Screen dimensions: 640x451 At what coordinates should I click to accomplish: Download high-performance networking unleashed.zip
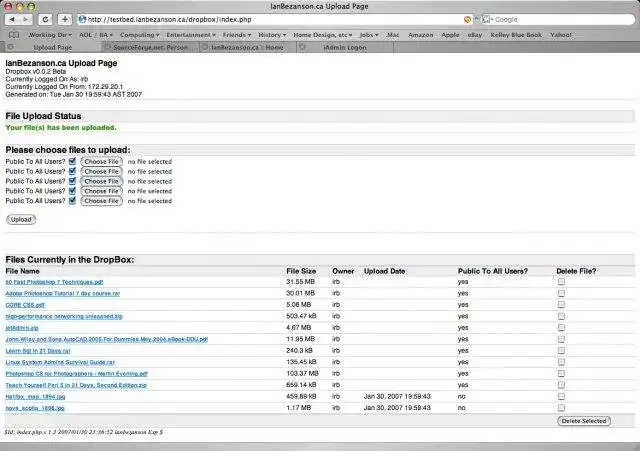[64, 316]
